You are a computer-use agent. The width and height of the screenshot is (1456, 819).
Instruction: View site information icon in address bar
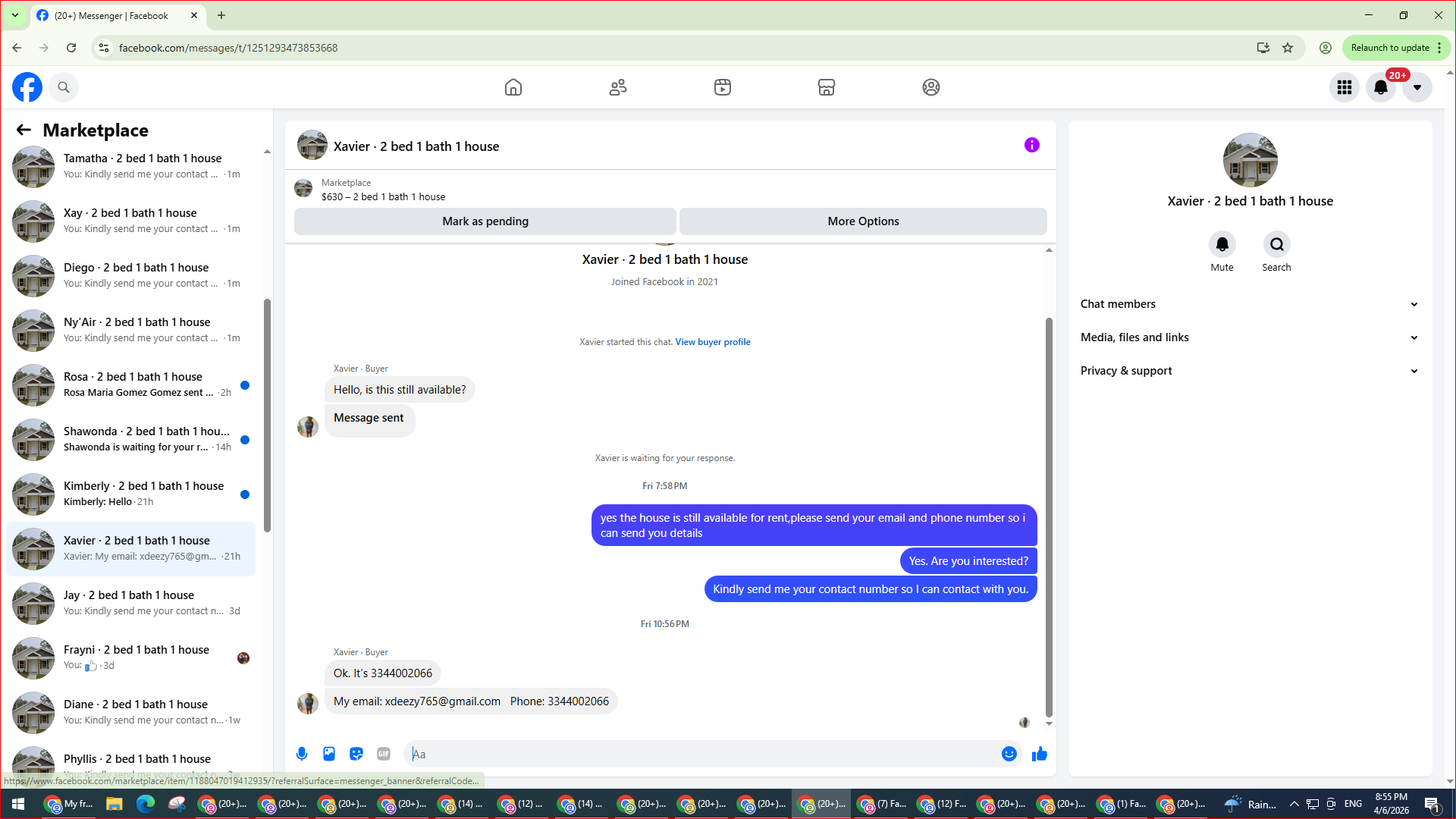[104, 48]
